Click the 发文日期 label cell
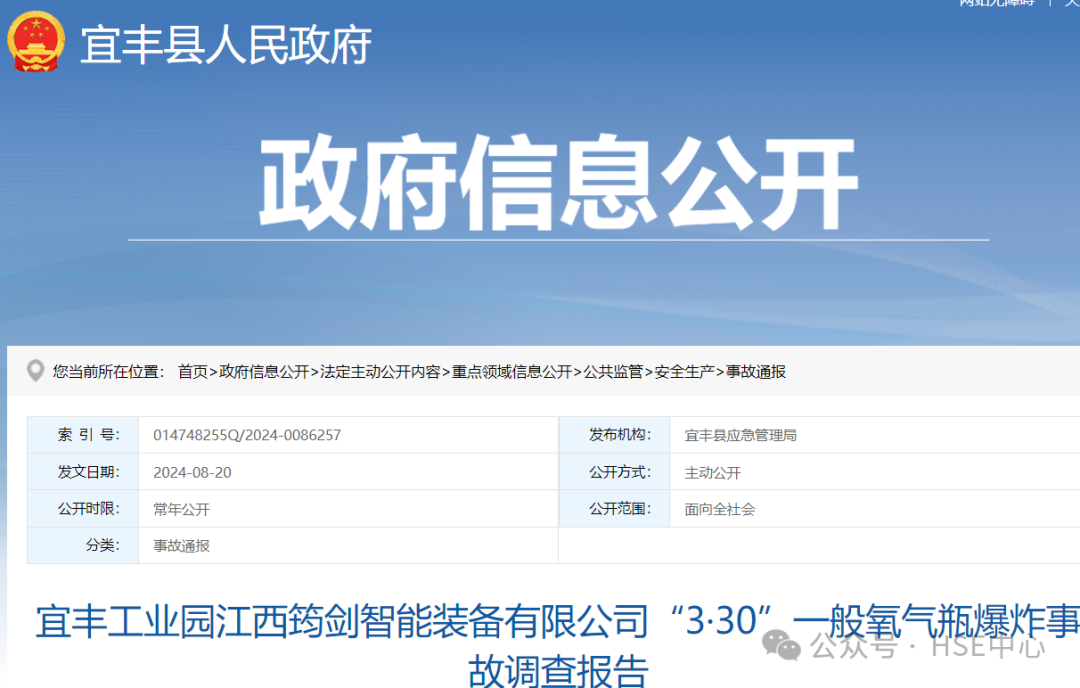Viewport: 1080px width, 688px height. click(83, 472)
